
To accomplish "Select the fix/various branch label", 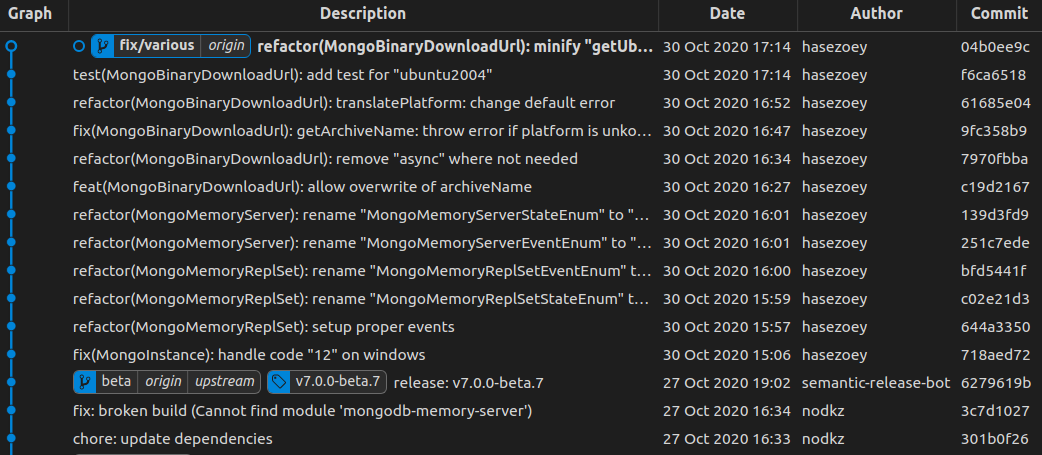I will click(157, 46).
